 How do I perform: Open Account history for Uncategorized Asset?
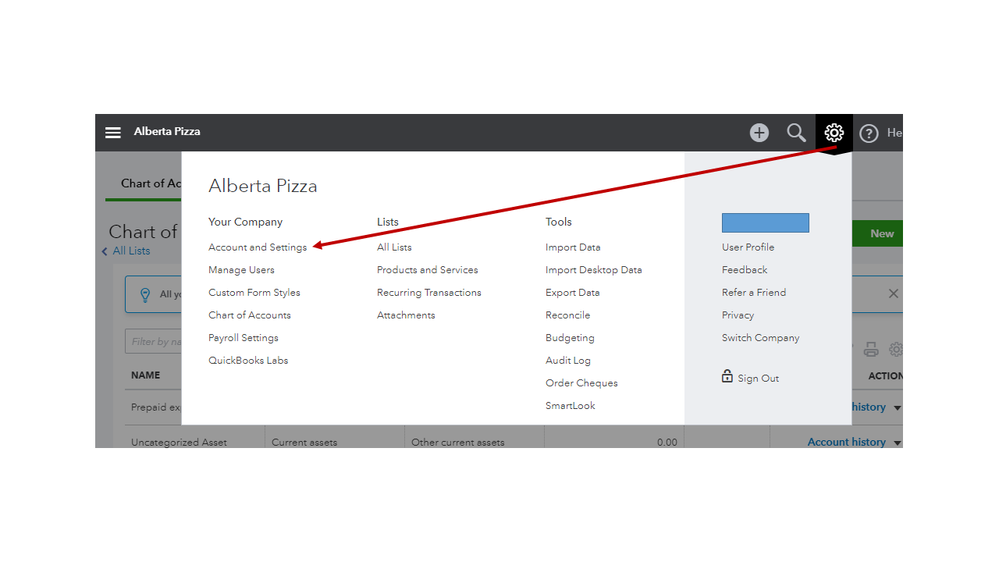coord(847,442)
